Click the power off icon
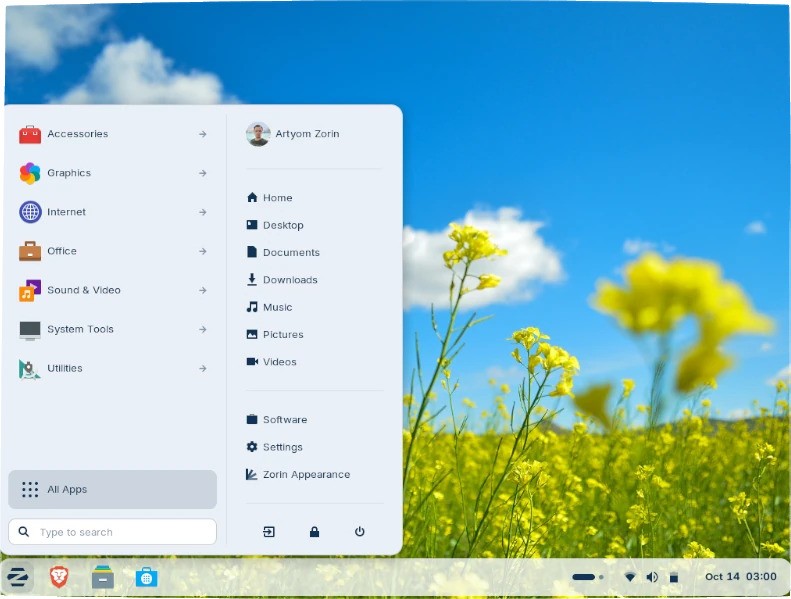Viewport: 791px width, 599px height. point(360,532)
